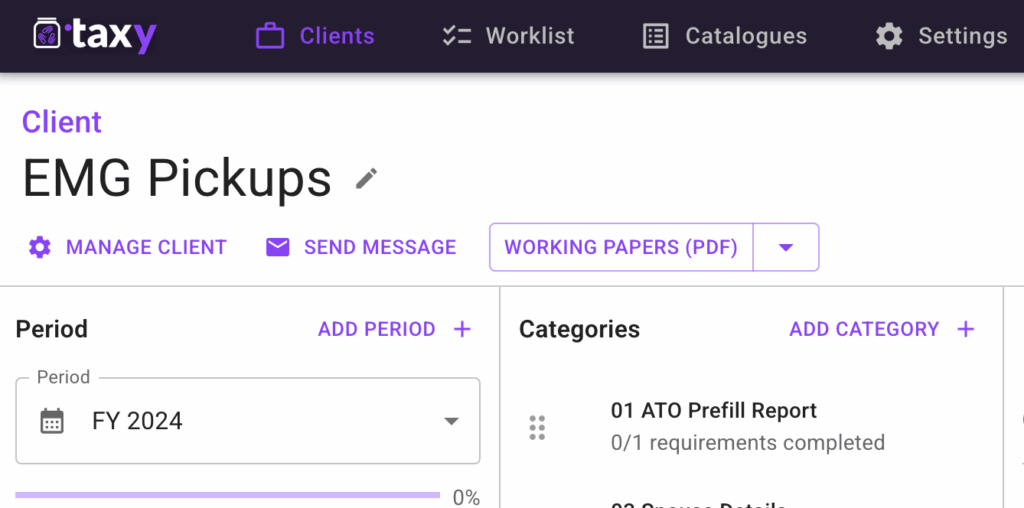This screenshot has width=1024, height=508.
Task: Click the pencil icon beside EMG Pickups
Action: click(367, 179)
